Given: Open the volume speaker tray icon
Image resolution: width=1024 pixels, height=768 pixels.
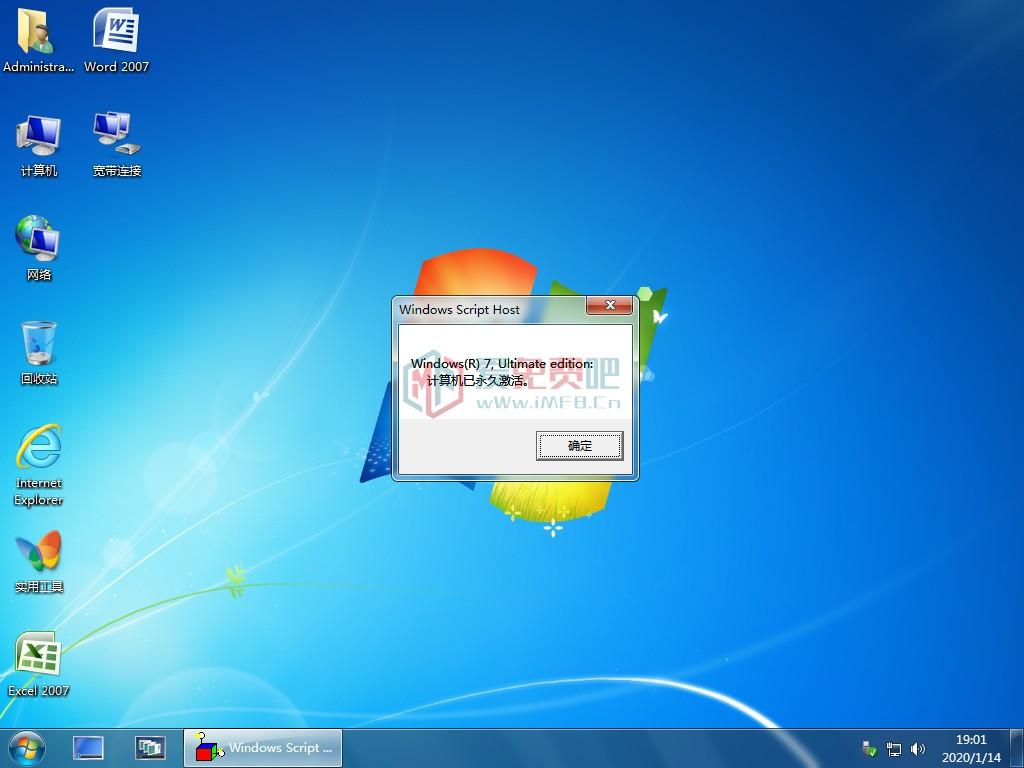Looking at the screenshot, I should tap(918, 748).
